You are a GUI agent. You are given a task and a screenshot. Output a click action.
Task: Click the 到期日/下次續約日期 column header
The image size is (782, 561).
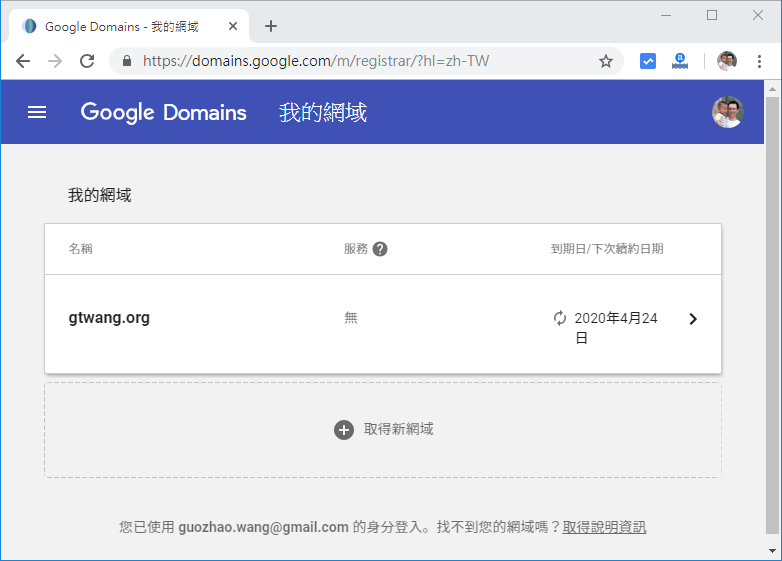pyautogui.click(x=607, y=249)
